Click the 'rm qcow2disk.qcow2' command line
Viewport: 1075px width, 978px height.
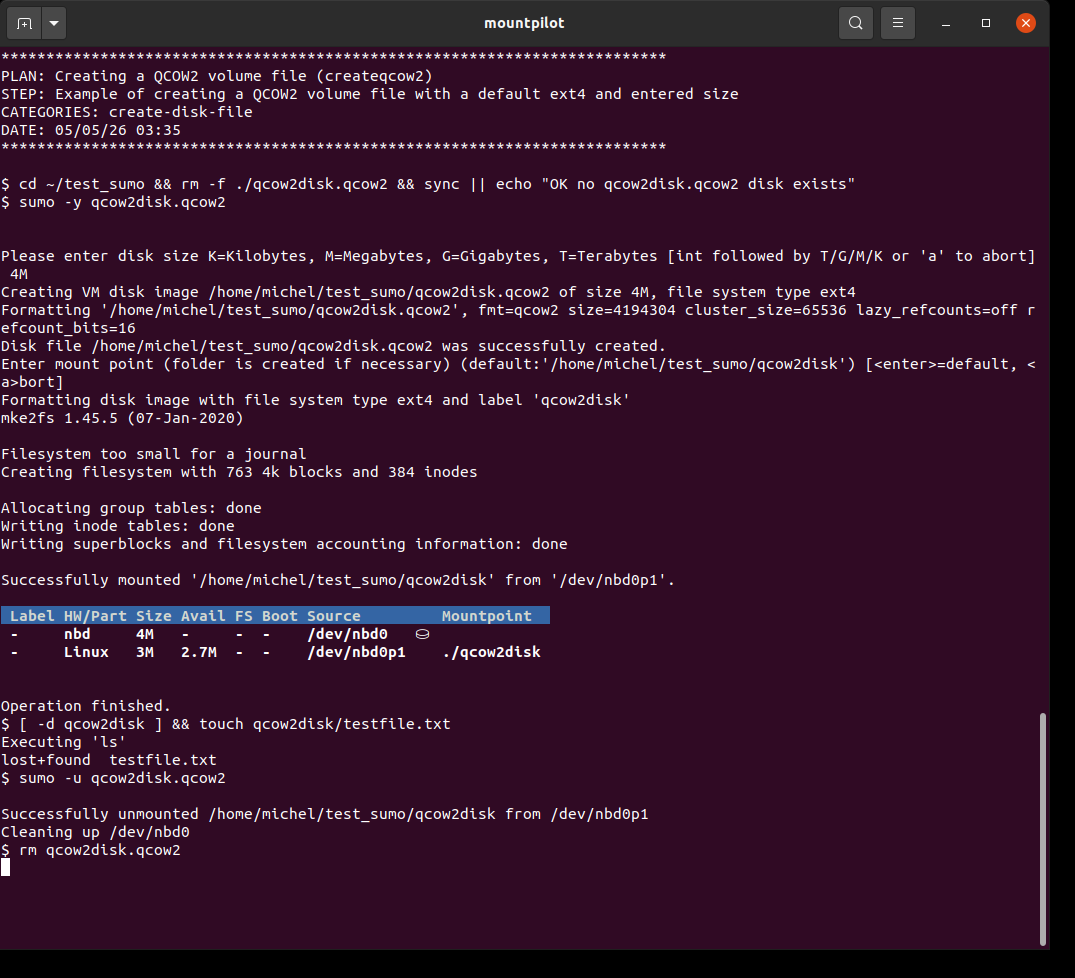point(90,850)
